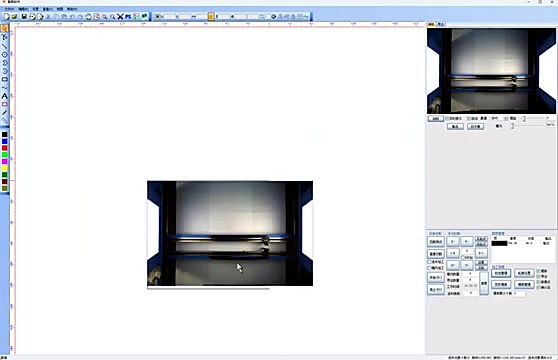Viewport: 558px width, 360px height.
Task: Select the hand pan tool in toolbar
Action: click(88, 16)
